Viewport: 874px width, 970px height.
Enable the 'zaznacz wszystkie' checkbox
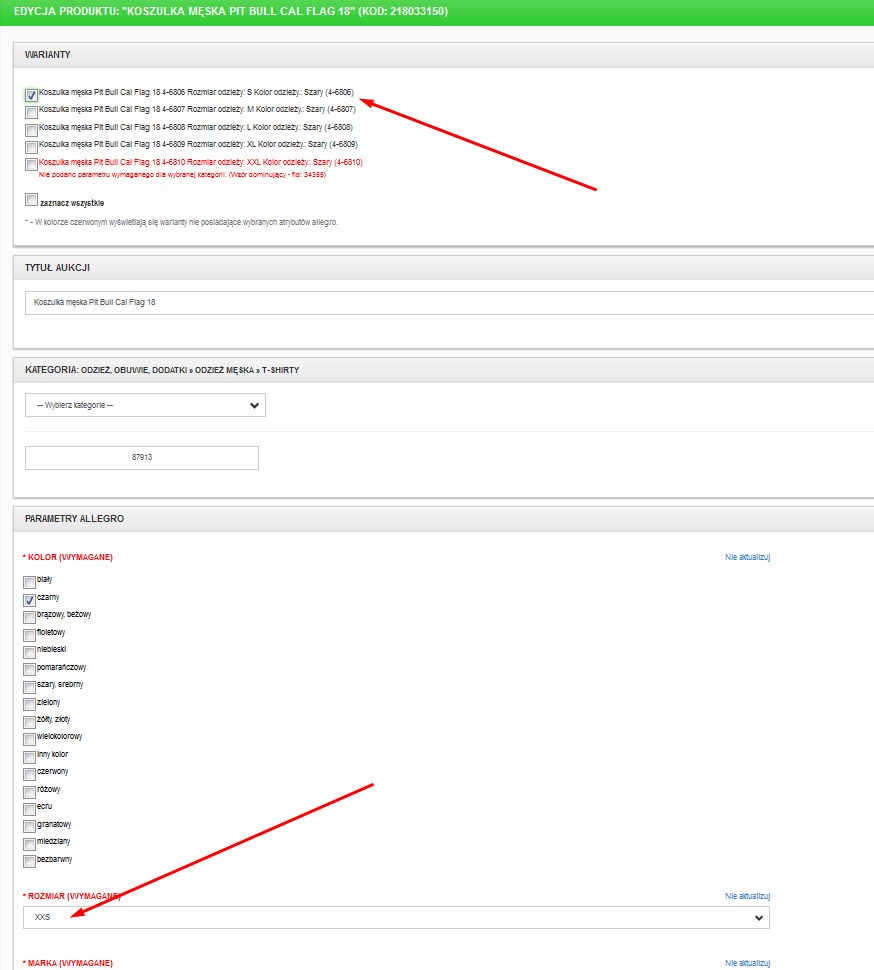pos(32,200)
